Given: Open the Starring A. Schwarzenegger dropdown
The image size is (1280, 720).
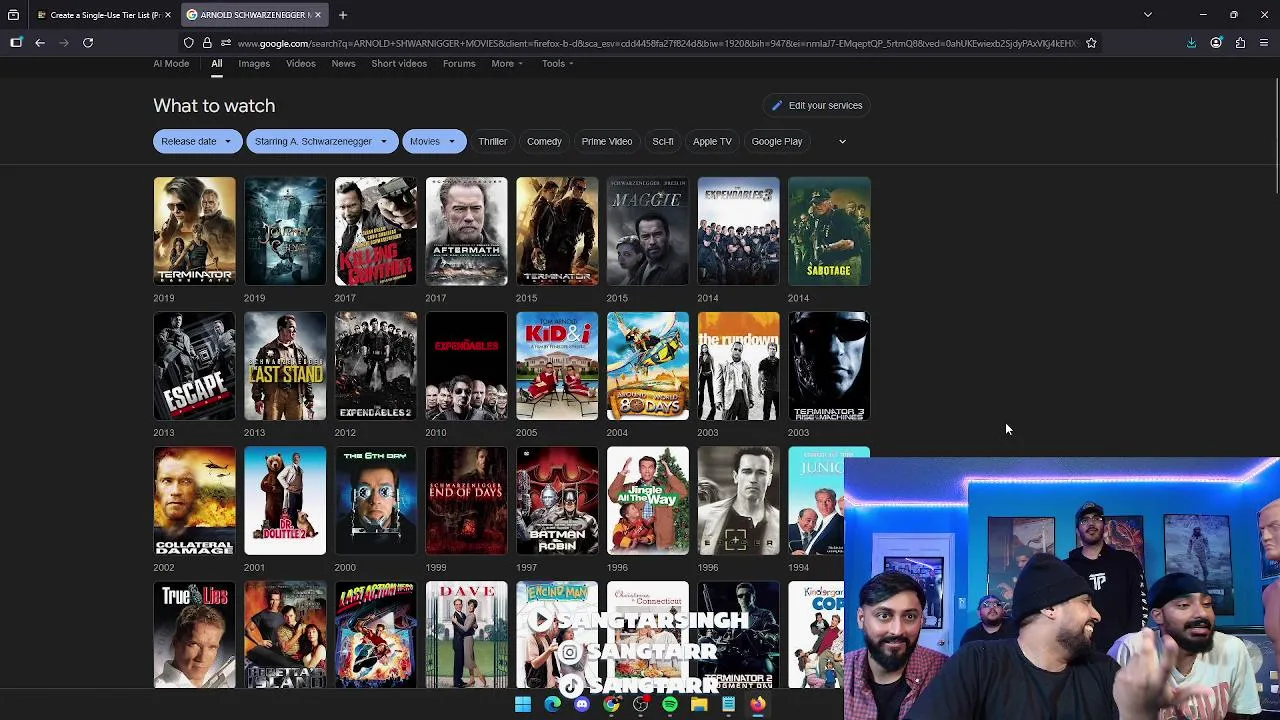Looking at the screenshot, I should coord(322,142).
